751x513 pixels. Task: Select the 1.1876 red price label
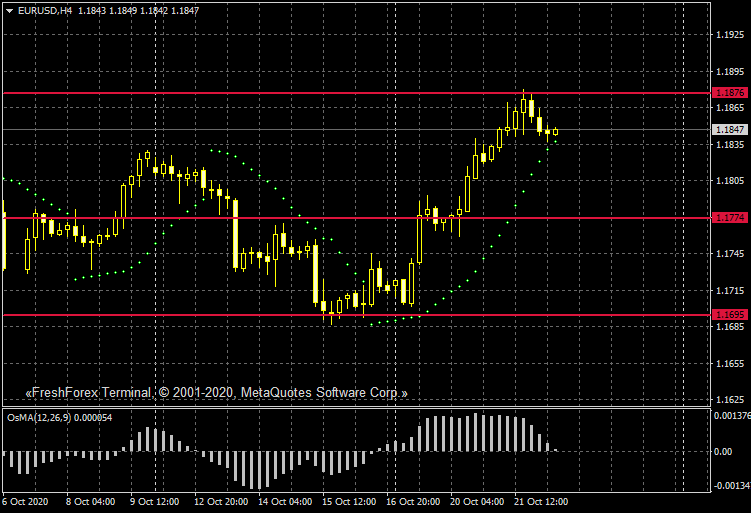[x=730, y=92]
